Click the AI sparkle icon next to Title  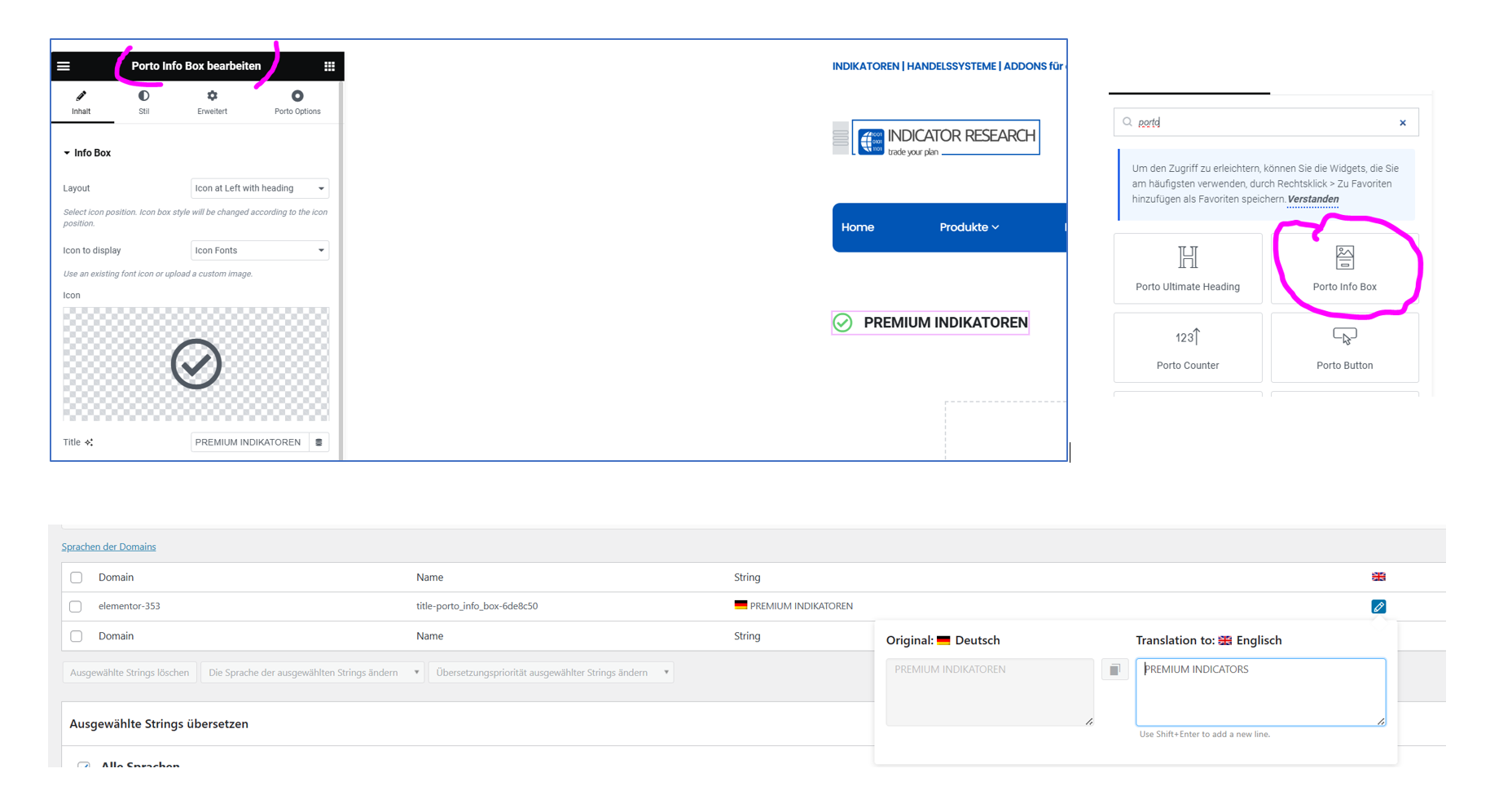pyautogui.click(x=89, y=442)
